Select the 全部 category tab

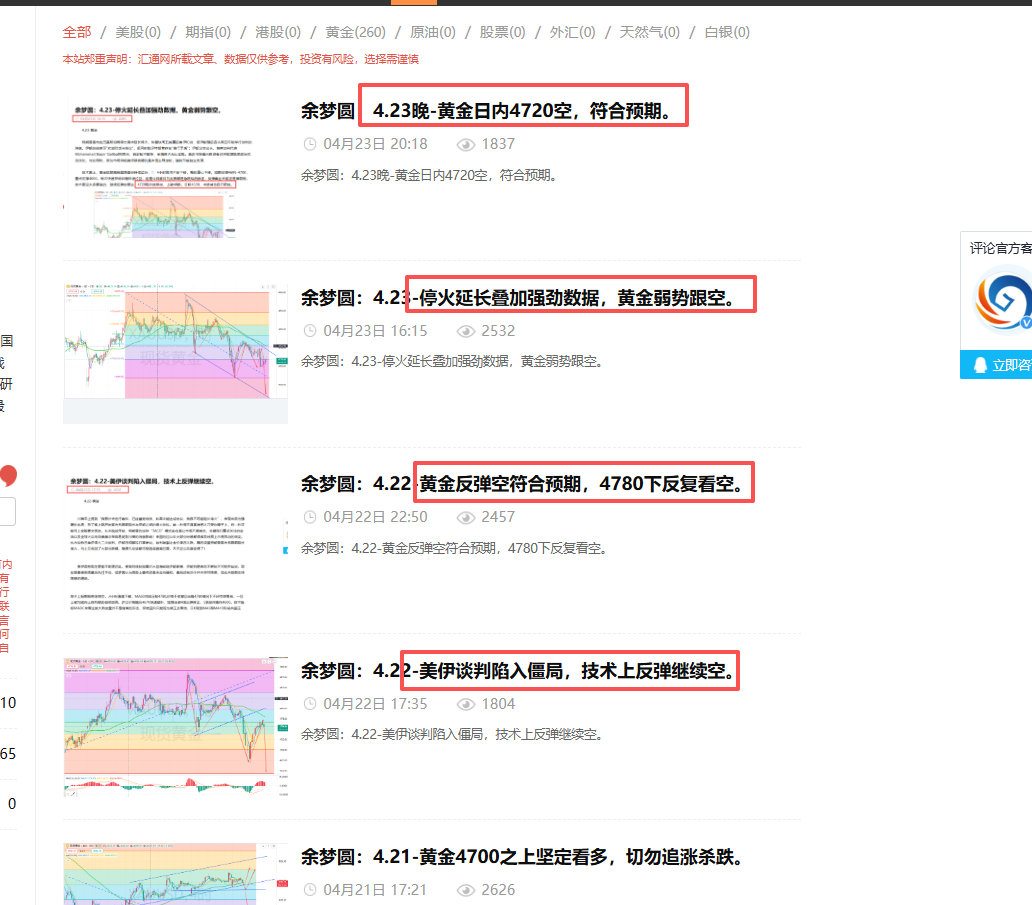pos(76,32)
